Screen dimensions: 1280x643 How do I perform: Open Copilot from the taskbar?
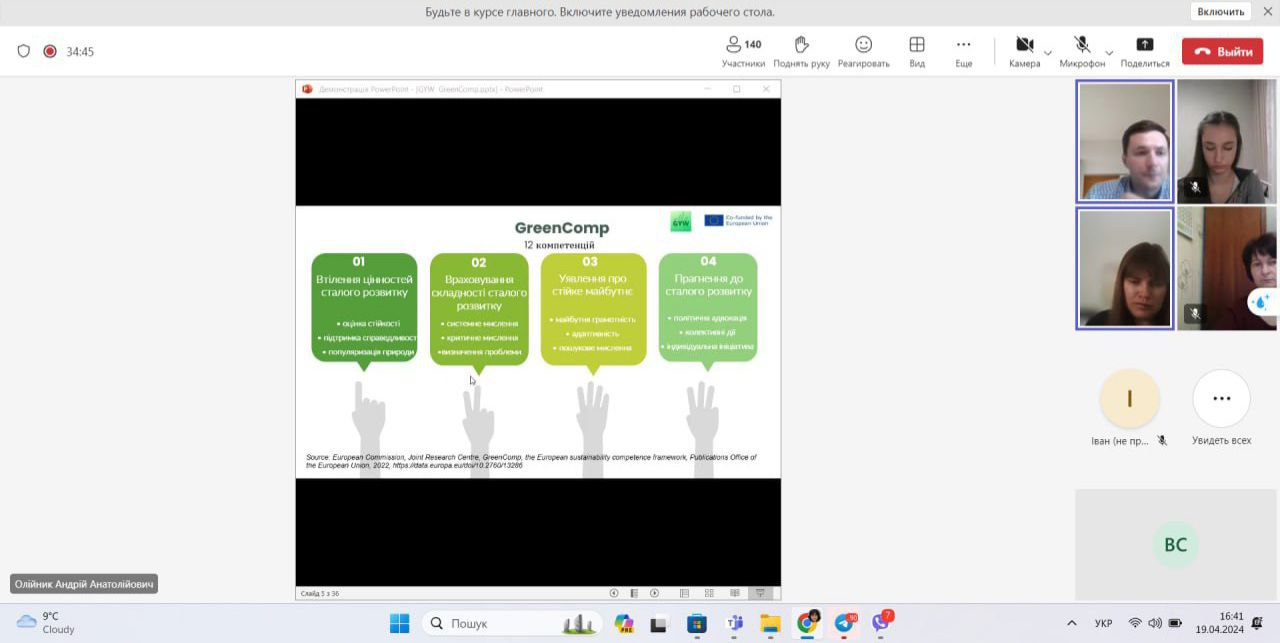(x=624, y=623)
